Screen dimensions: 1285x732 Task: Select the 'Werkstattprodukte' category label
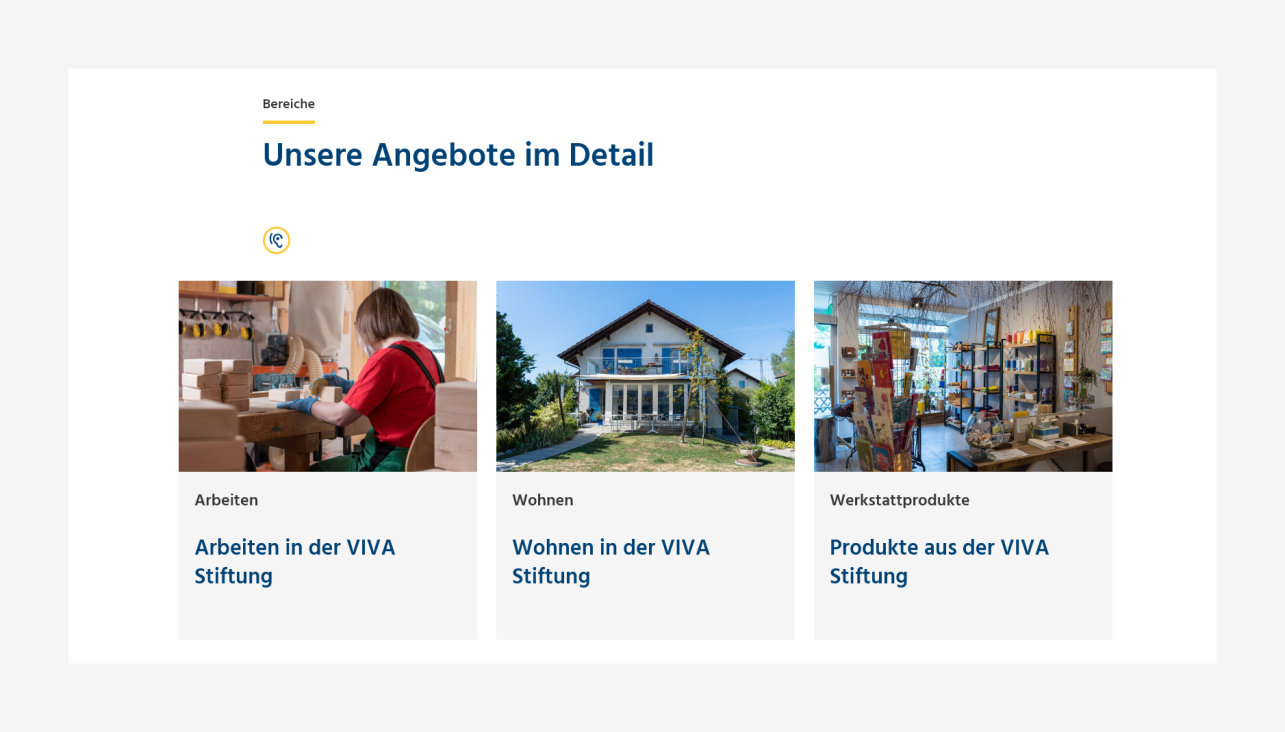[900, 500]
